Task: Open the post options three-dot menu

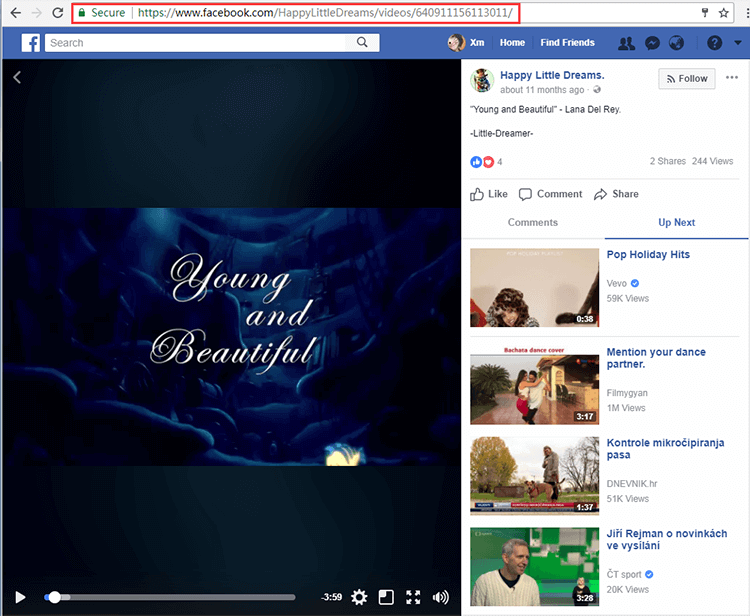Action: click(732, 77)
